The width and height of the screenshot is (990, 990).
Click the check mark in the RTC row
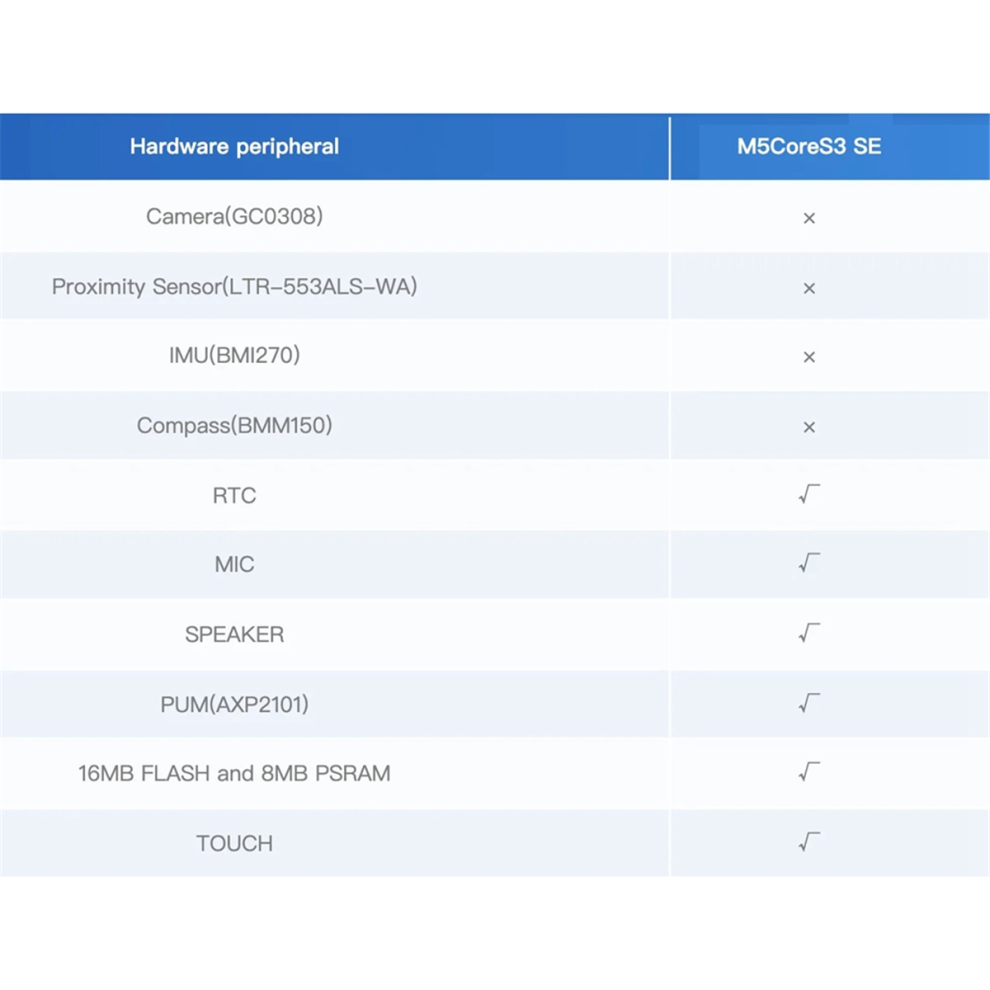(809, 494)
